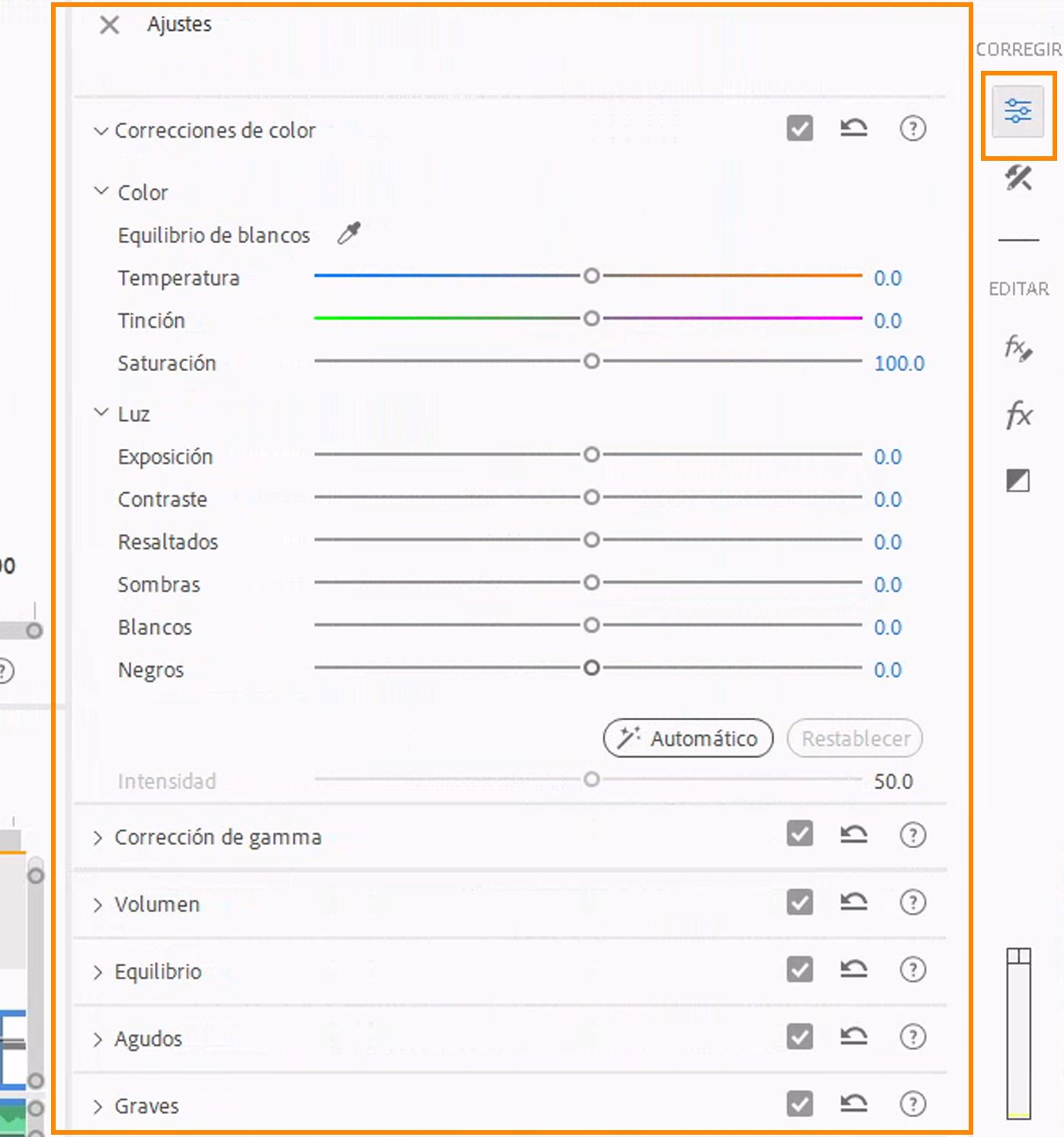Click the audio level meter in sidebar
The image size is (1064, 1137).
pos(1018,1033)
